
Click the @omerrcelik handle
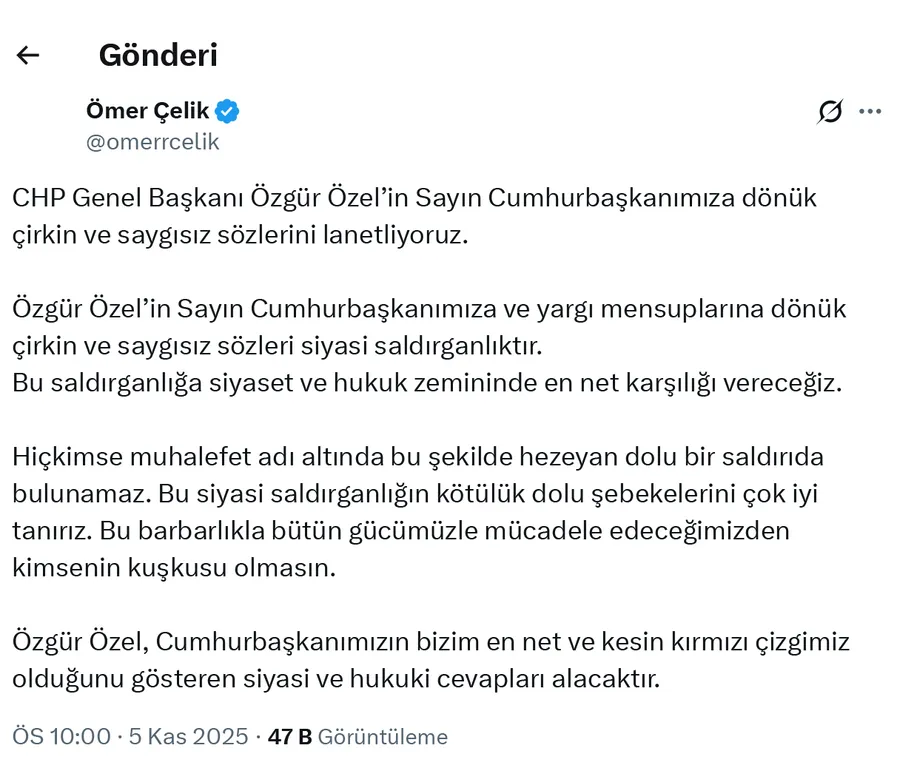tap(153, 142)
